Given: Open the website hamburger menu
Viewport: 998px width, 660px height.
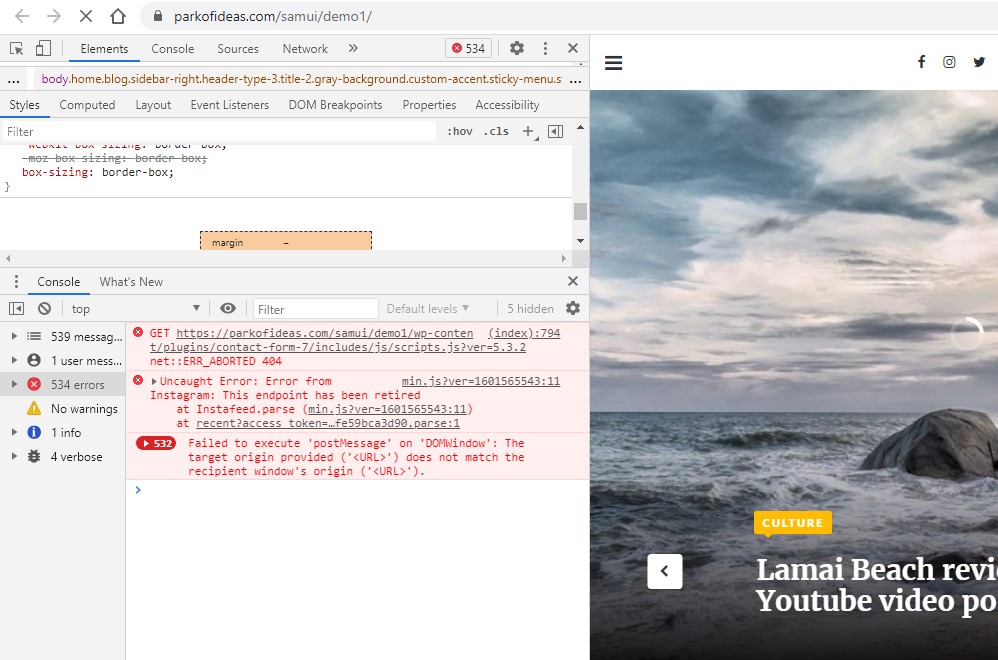Looking at the screenshot, I should click(x=614, y=63).
